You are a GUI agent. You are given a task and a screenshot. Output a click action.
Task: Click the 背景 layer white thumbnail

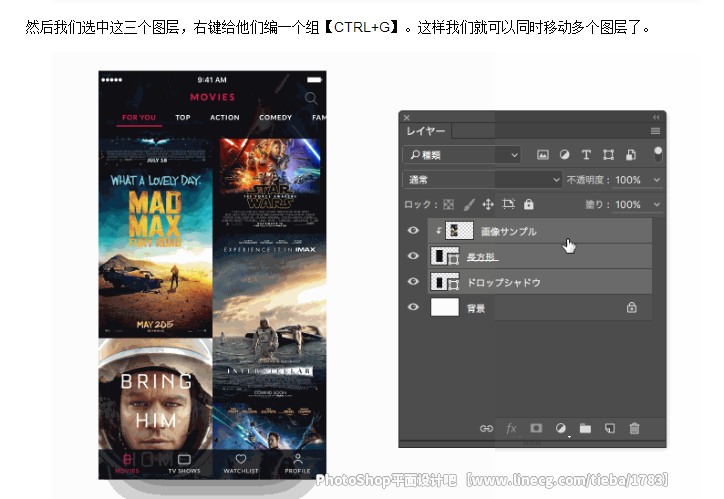pos(445,307)
